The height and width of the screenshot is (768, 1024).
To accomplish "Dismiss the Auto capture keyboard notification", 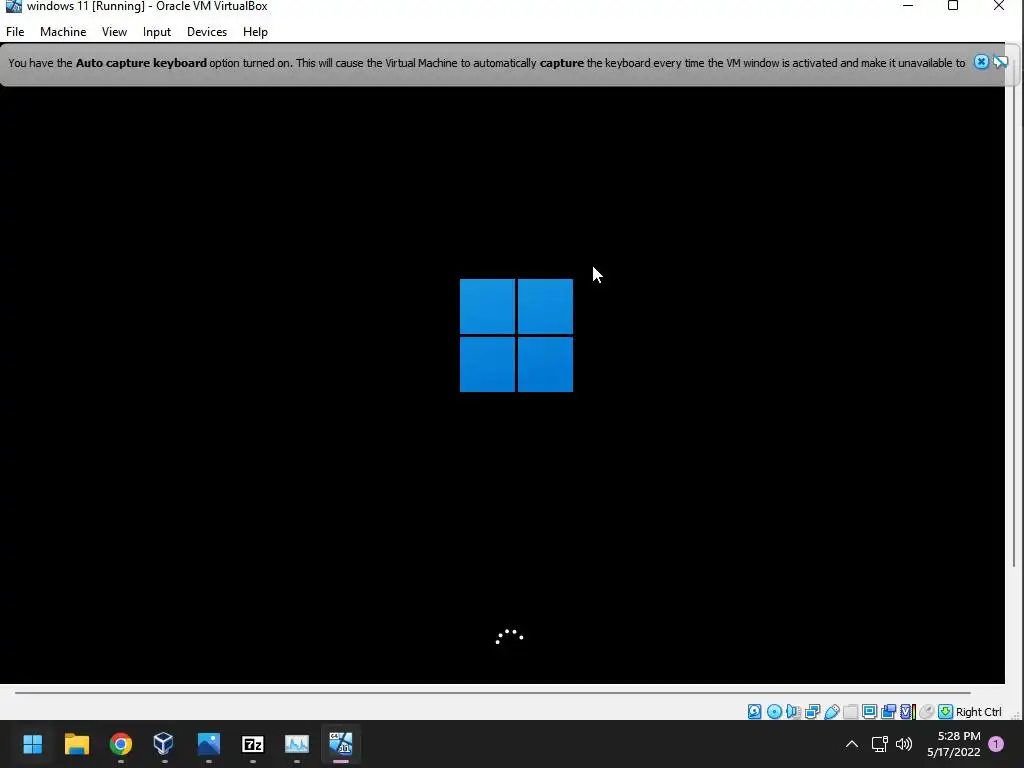I will [981, 62].
